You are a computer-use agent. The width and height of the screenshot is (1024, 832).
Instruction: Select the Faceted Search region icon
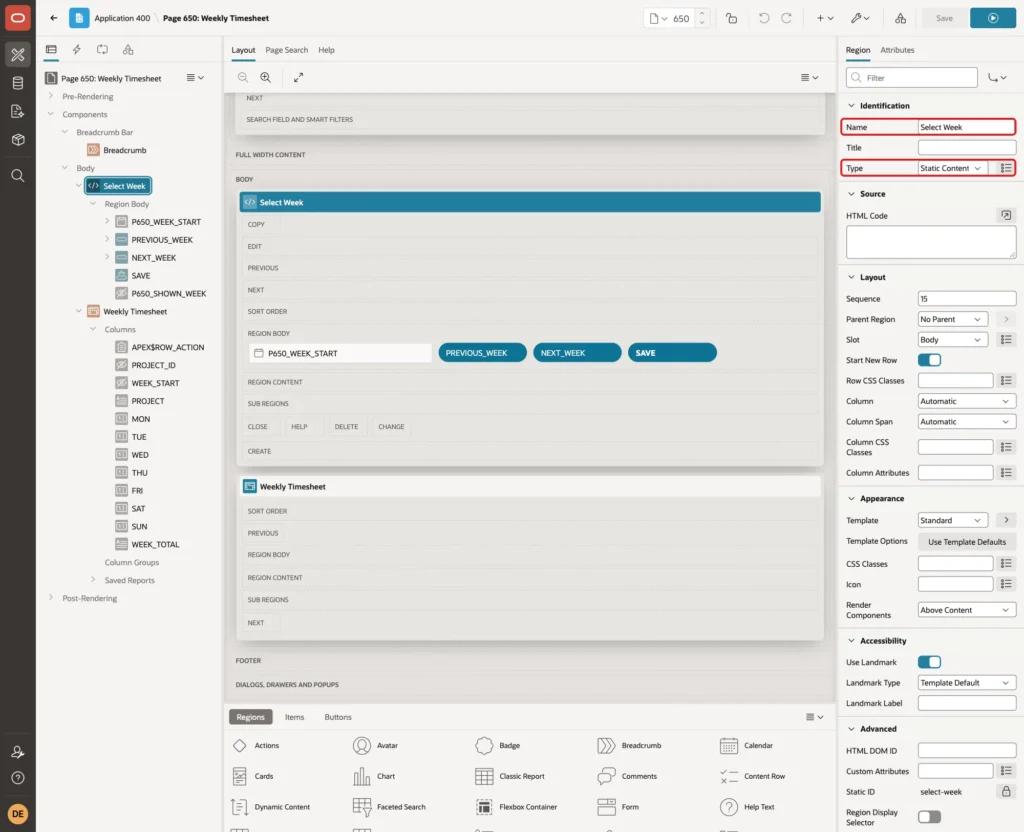362,807
